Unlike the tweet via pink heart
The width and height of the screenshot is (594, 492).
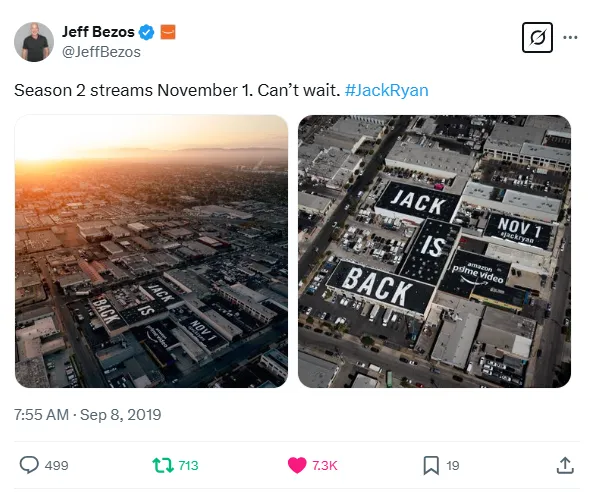click(x=297, y=465)
